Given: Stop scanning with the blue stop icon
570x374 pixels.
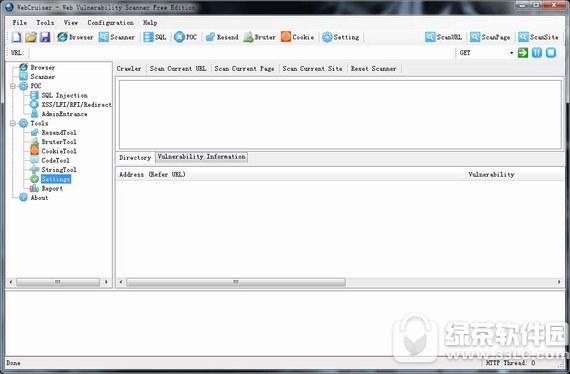Looking at the screenshot, I should (x=551, y=53).
